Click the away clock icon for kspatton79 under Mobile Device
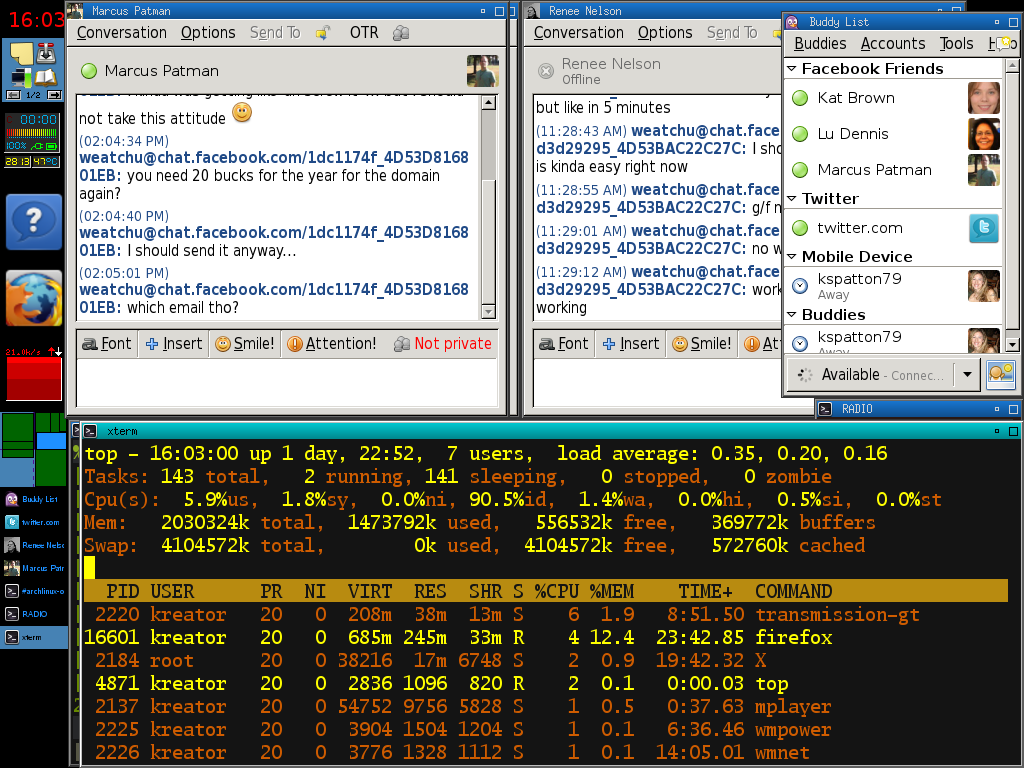Image resolution: width=1024 pixels, height=768 pixels. (800, 285)
